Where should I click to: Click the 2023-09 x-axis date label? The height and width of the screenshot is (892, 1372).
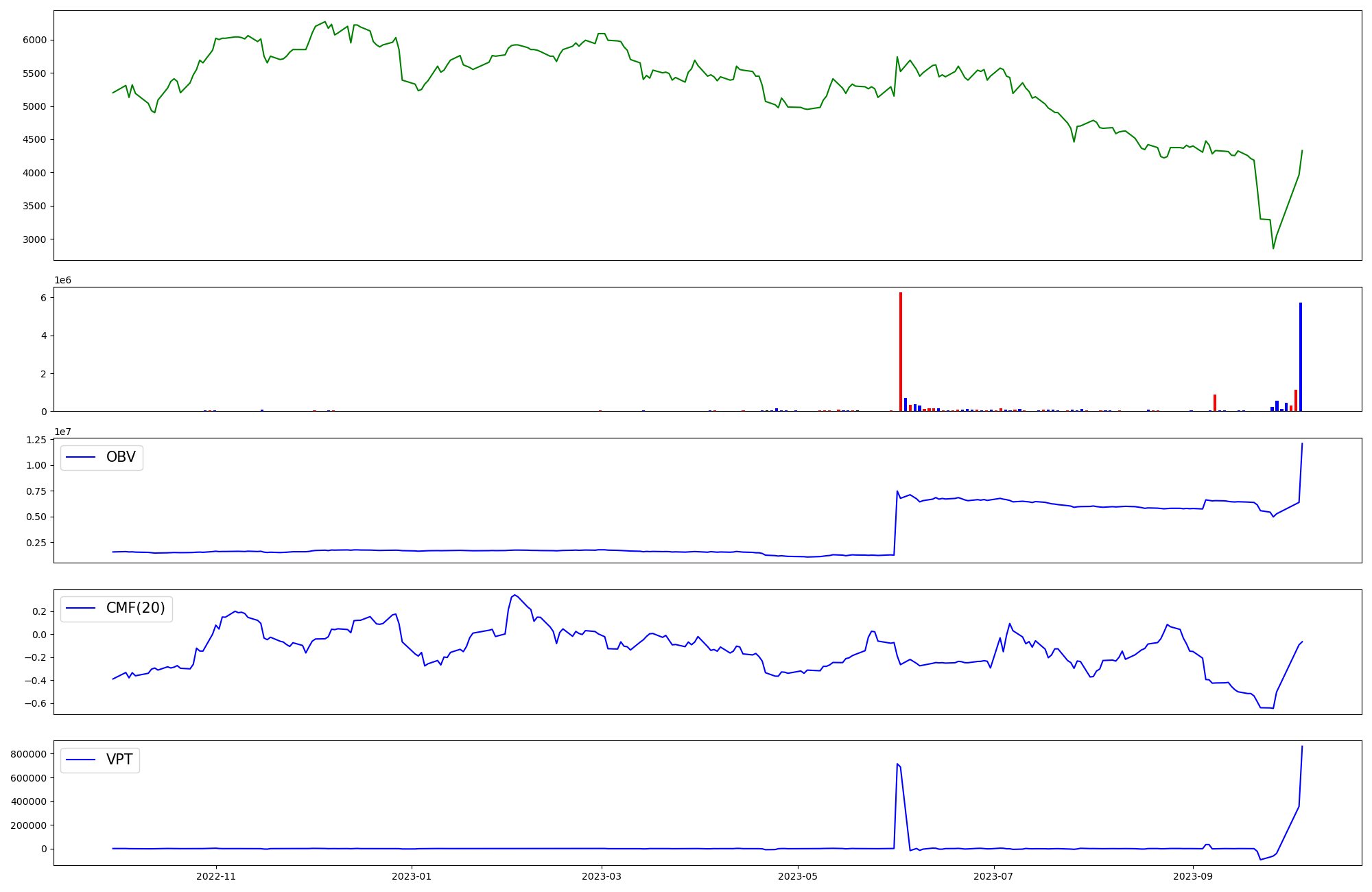[x=1192, y=876]
